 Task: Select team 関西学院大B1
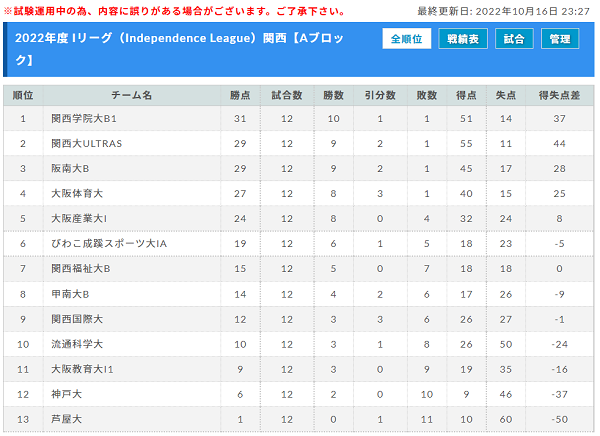(84, 119)
